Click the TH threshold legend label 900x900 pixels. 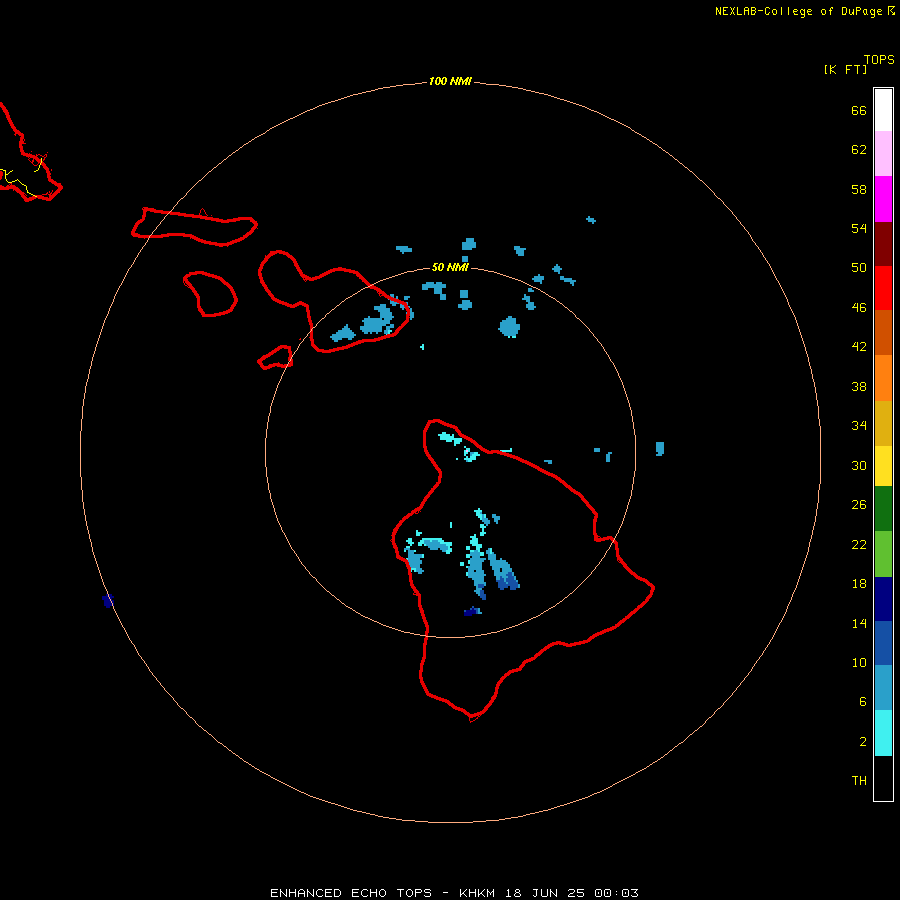[859, 781]
